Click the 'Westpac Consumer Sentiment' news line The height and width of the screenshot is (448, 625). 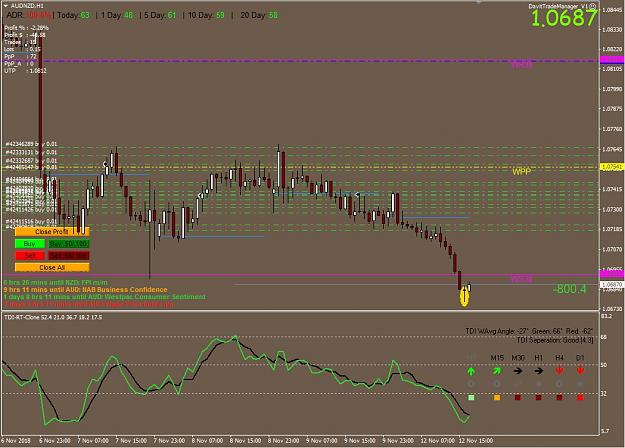104,297
